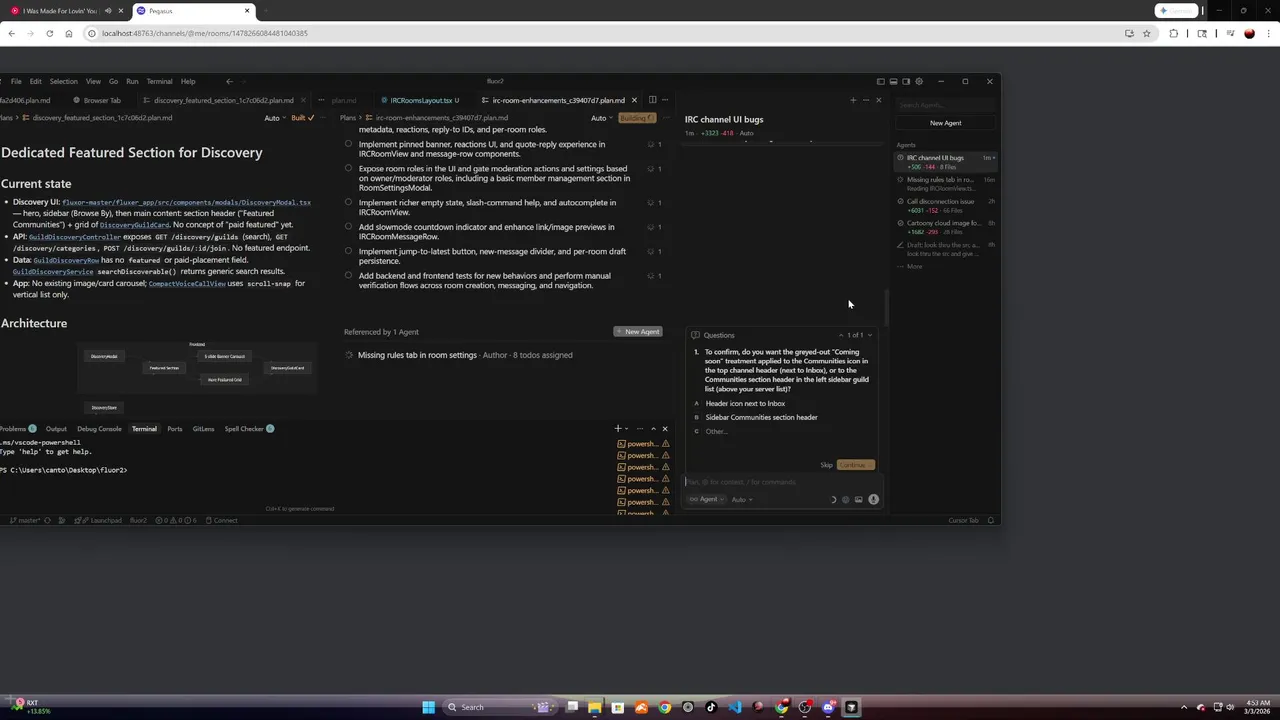Viewport: 1280px width, 720px height.
Task: Mark 'Expose room roles in the UI' todo circle
Action: pos(348,168)
